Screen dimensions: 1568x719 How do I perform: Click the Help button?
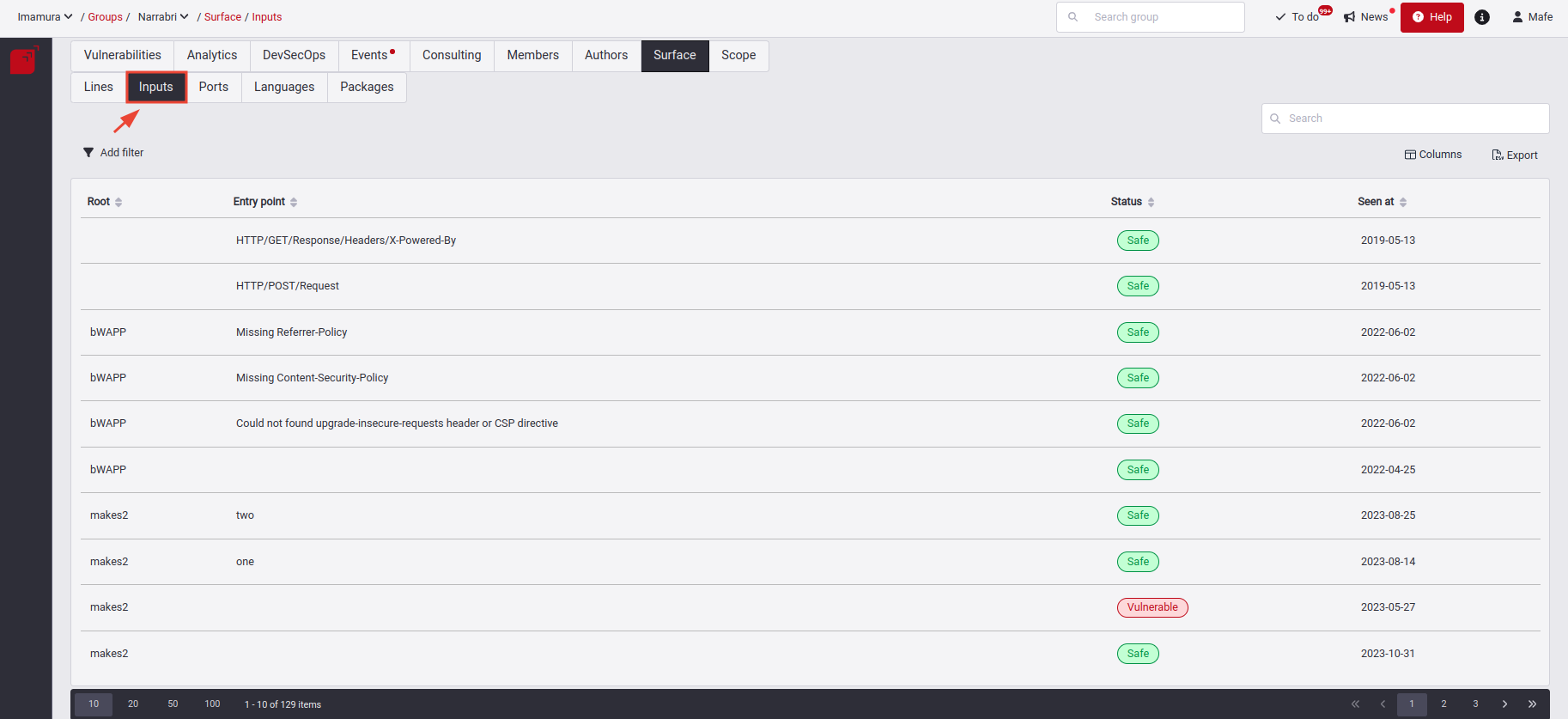1432,17
